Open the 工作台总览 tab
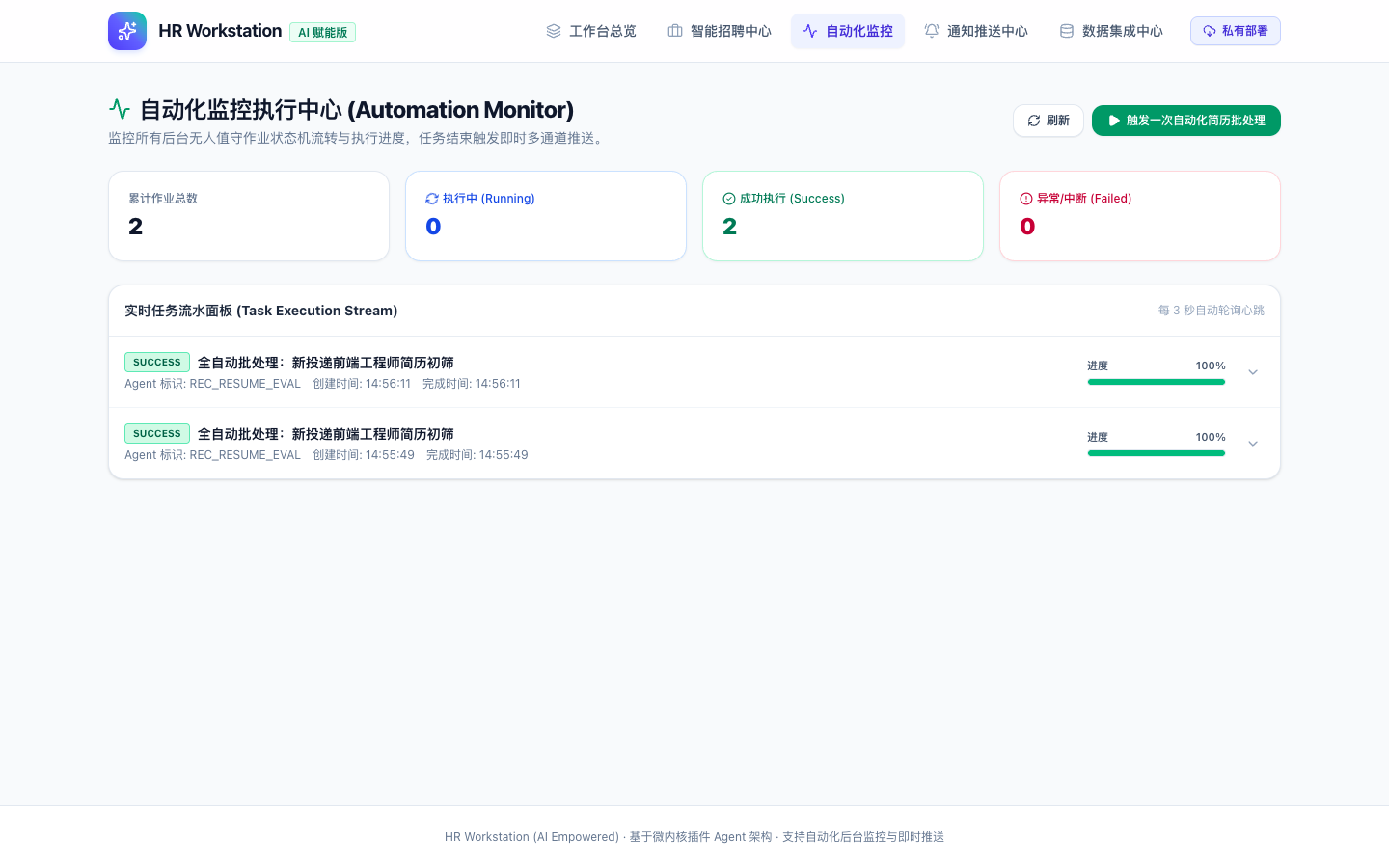 tap(591, 31)
